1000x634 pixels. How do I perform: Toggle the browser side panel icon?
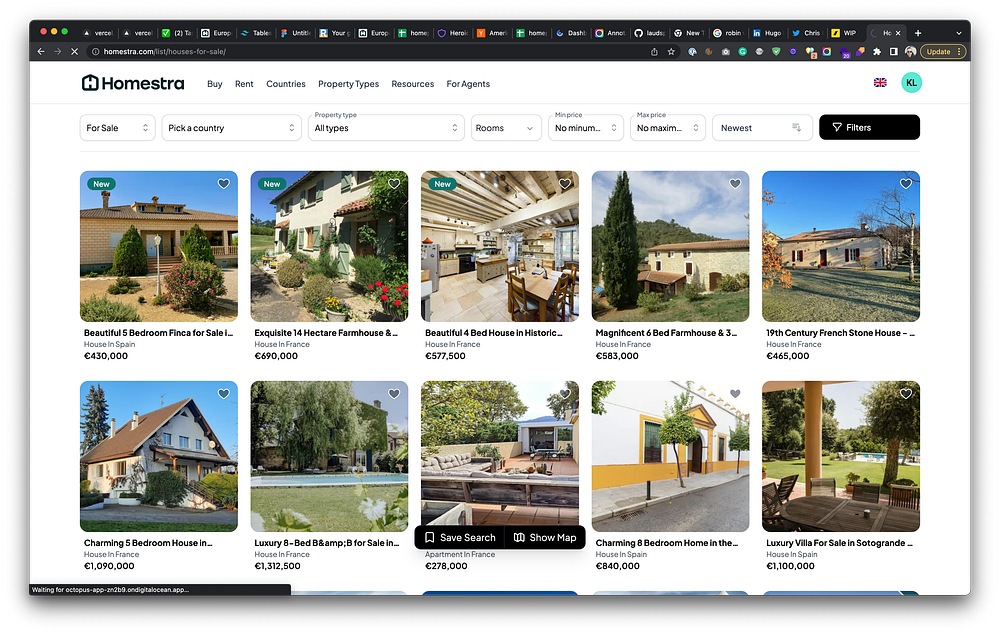(893, 52)
